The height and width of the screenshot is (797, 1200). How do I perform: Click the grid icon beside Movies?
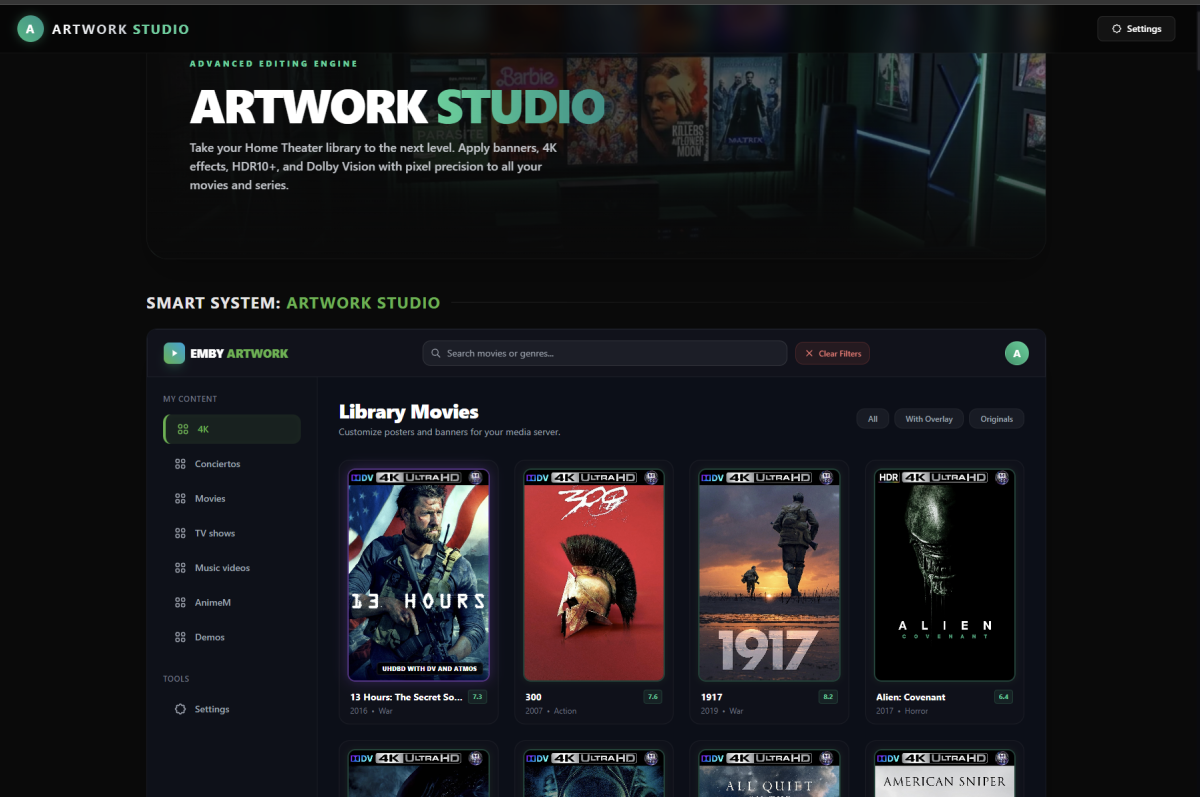(x=180, y=498)
